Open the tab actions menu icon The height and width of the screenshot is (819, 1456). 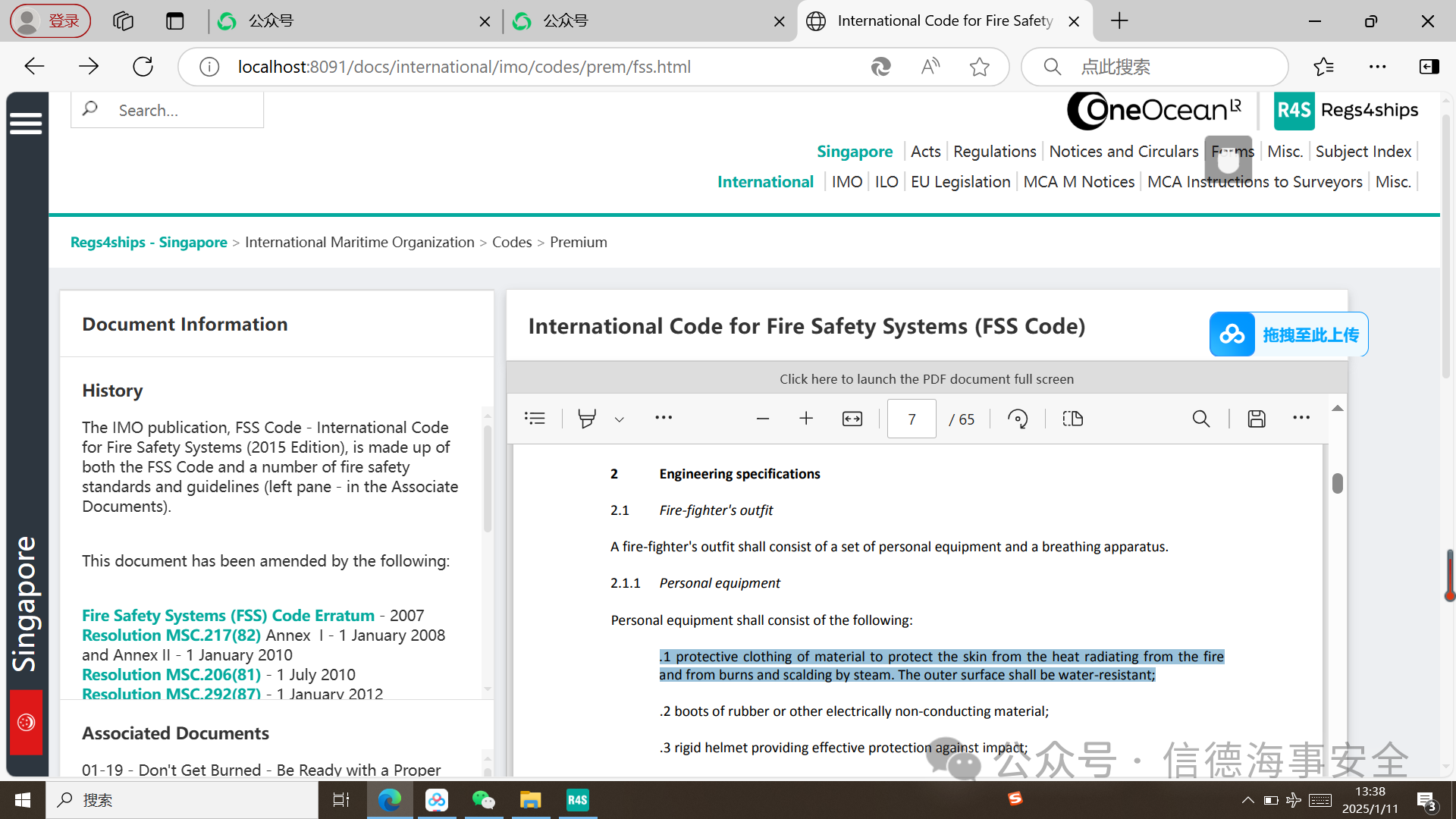tap(175, 20)
